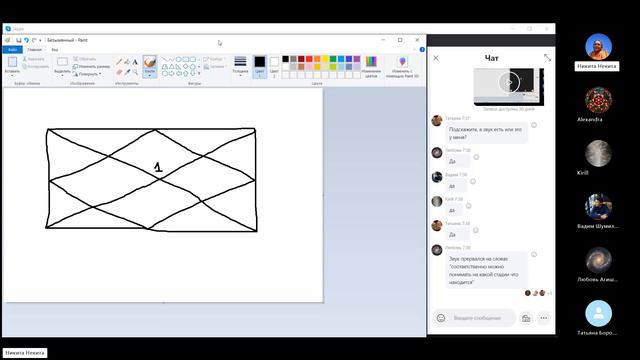Play the call recording video thumbnail
This screenshot has width=640, height=360.
coord(509,82)
